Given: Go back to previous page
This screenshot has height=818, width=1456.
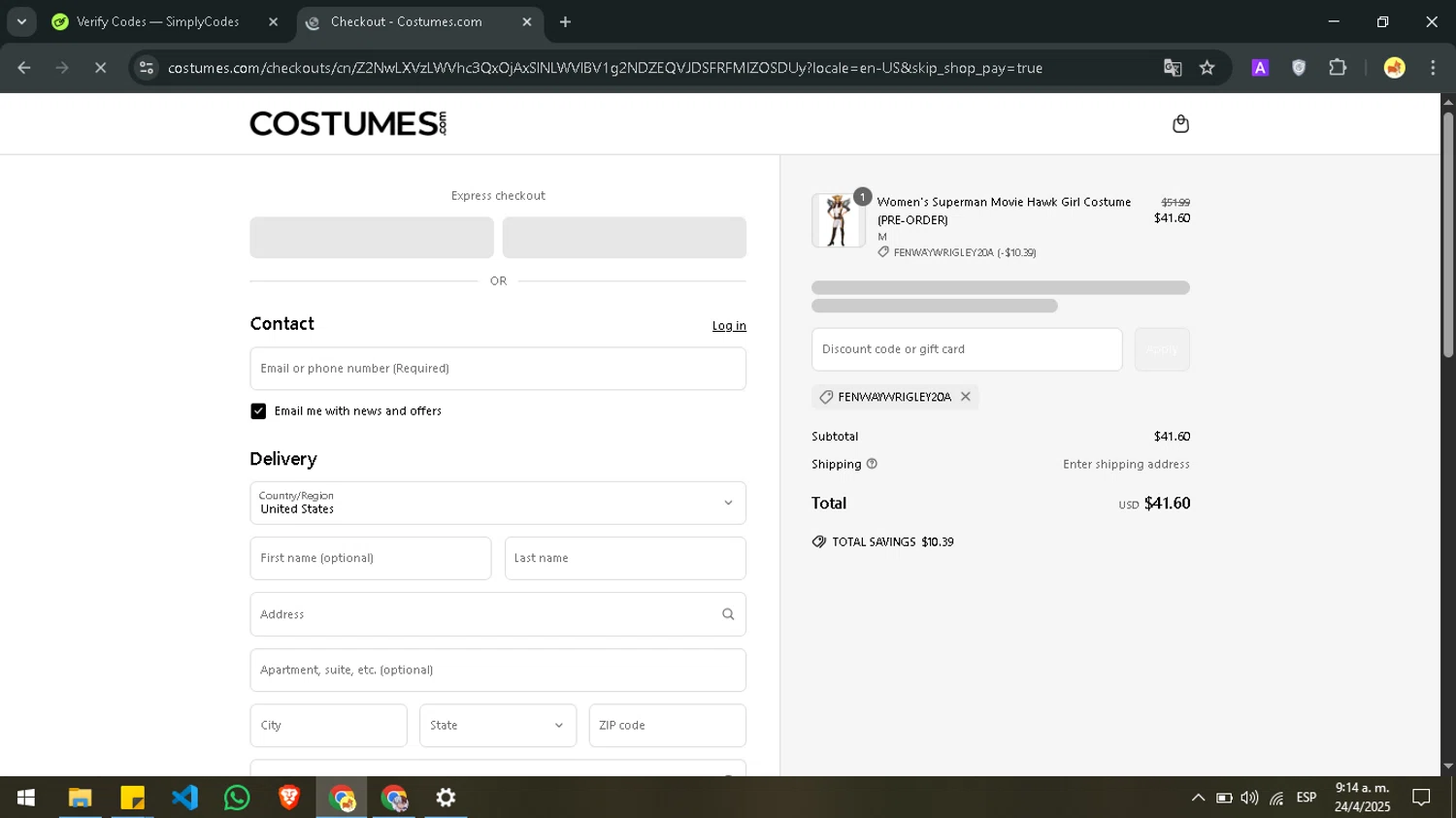Looking at the screenshot, I should coord(24,68).
